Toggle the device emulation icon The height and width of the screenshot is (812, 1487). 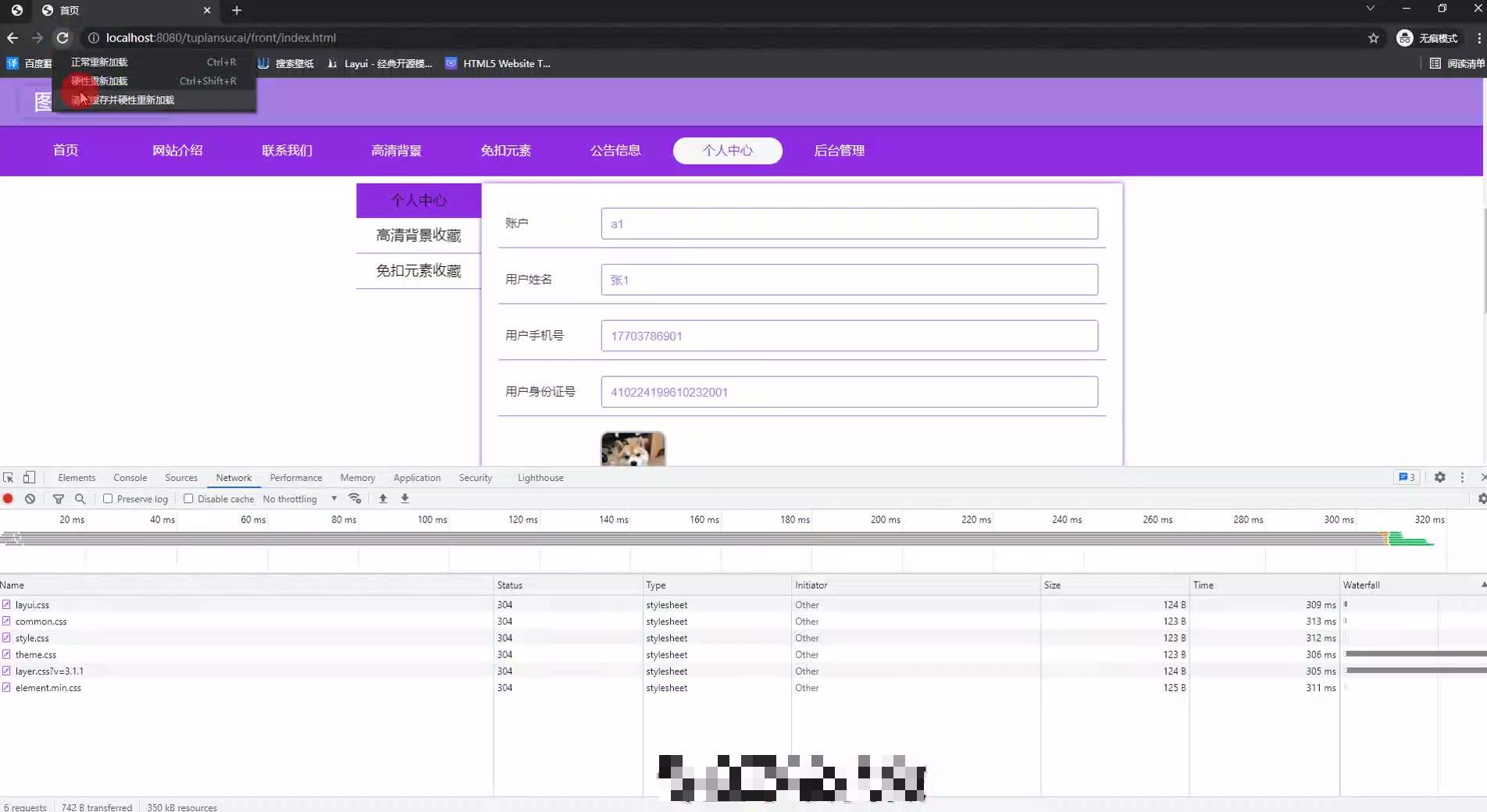coord(29,477)
